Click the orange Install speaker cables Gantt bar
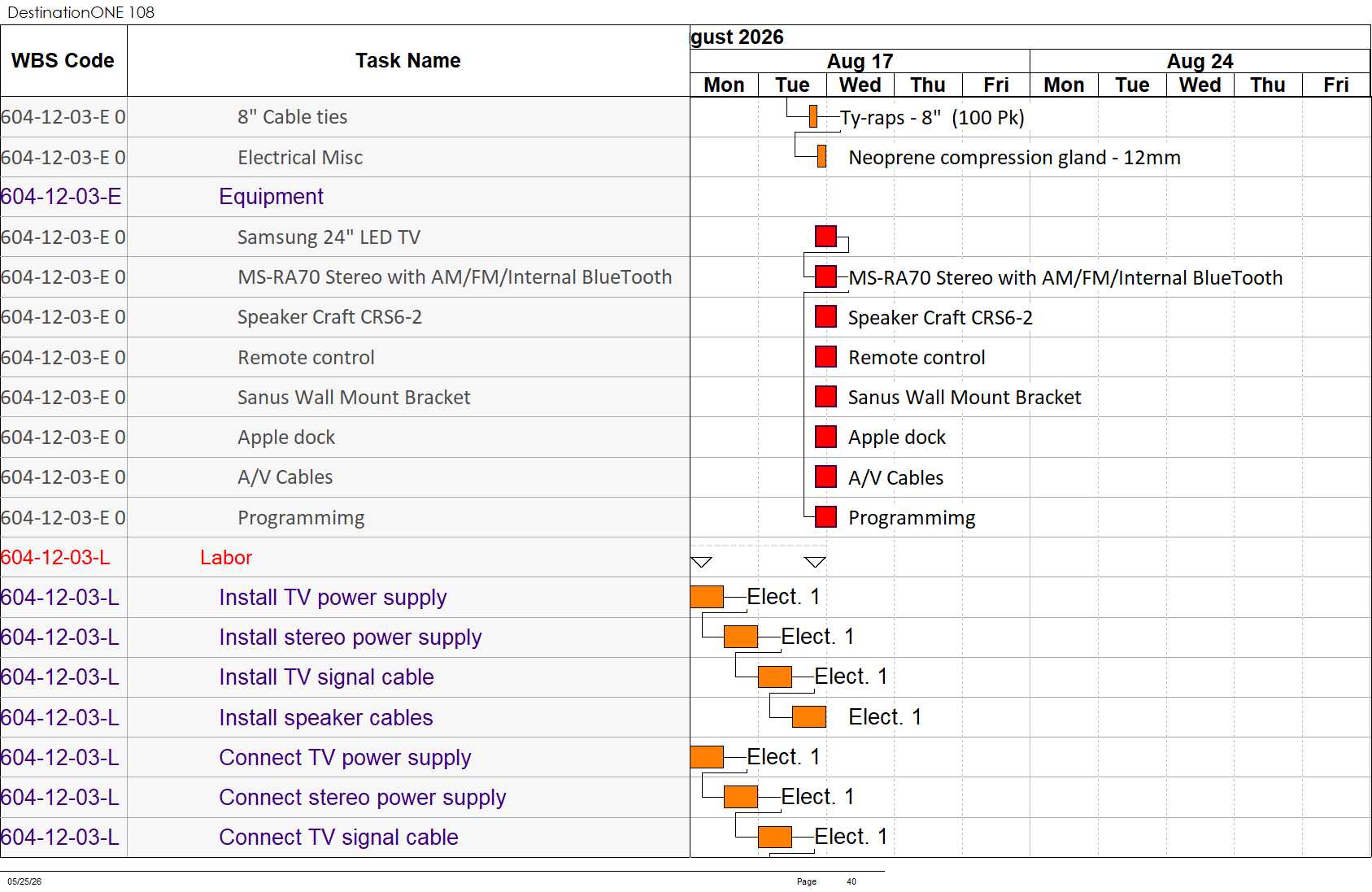 809,716
